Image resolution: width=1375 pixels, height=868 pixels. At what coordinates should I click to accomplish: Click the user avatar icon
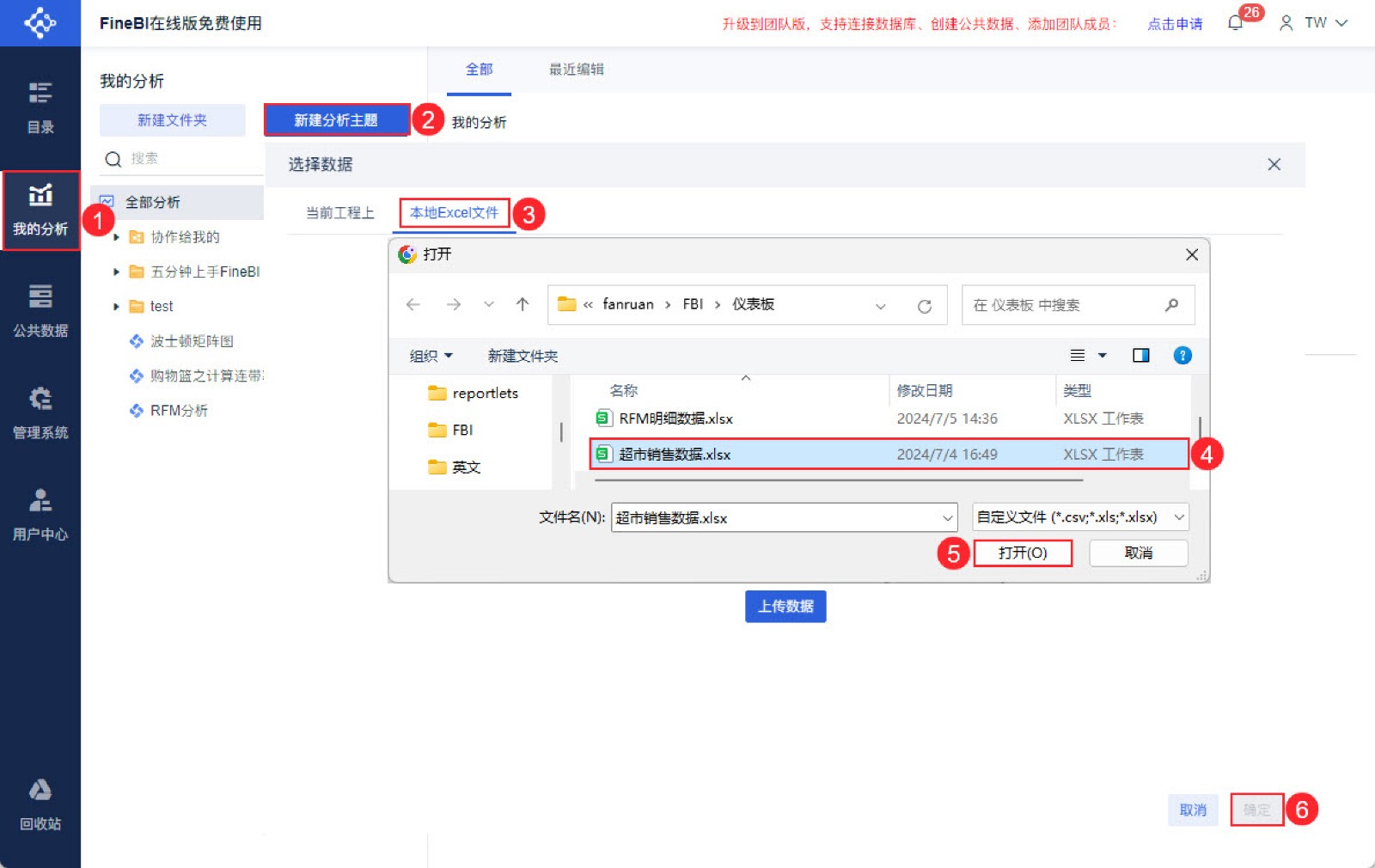pos(1286,23)
